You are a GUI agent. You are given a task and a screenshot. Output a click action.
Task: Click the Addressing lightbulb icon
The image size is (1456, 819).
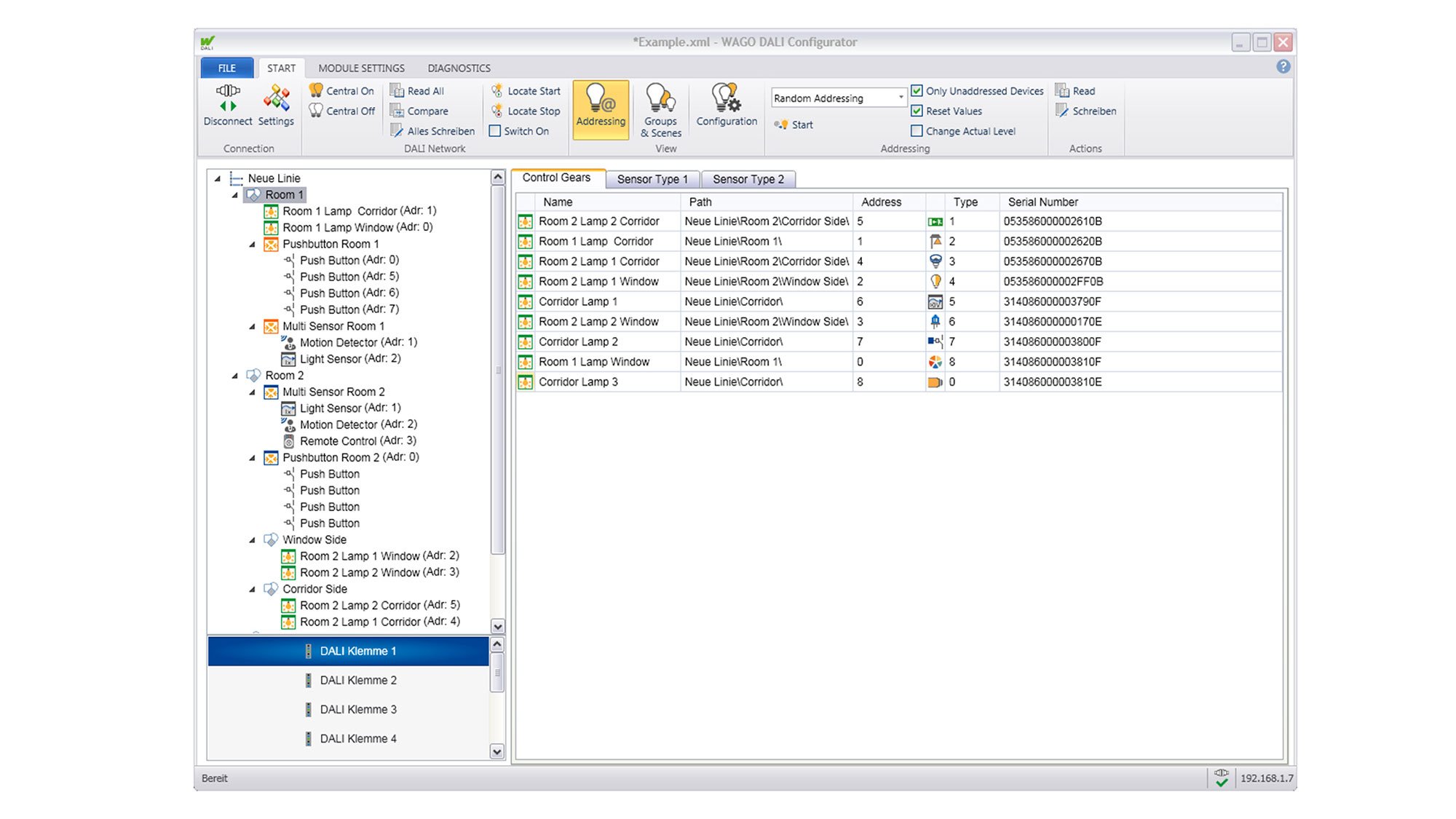click(x=601, y=98)
